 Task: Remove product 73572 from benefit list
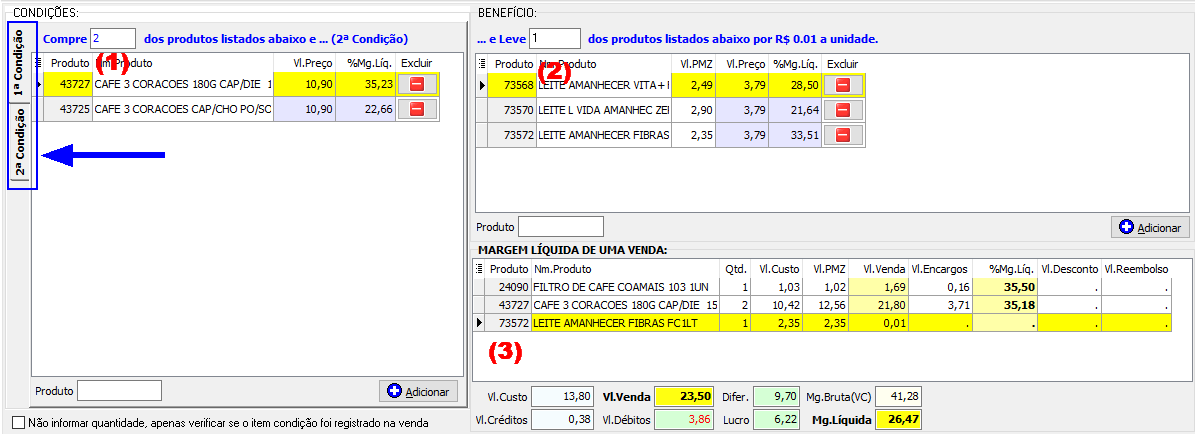click(843, 135)
